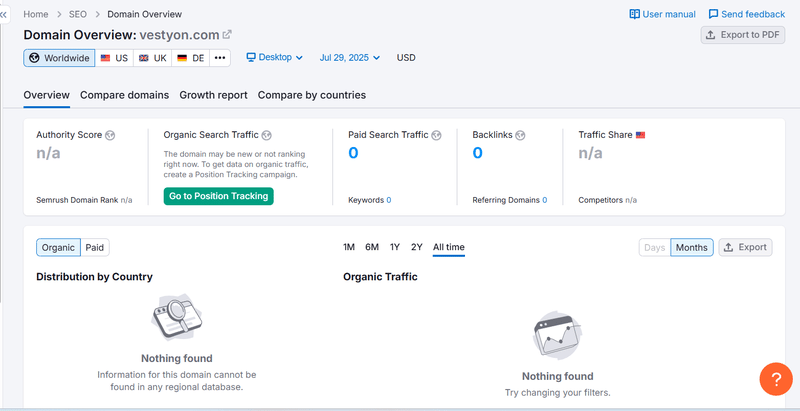Click the Keywords count 0
The image size is (800, 411).
[x=389, y=200]
